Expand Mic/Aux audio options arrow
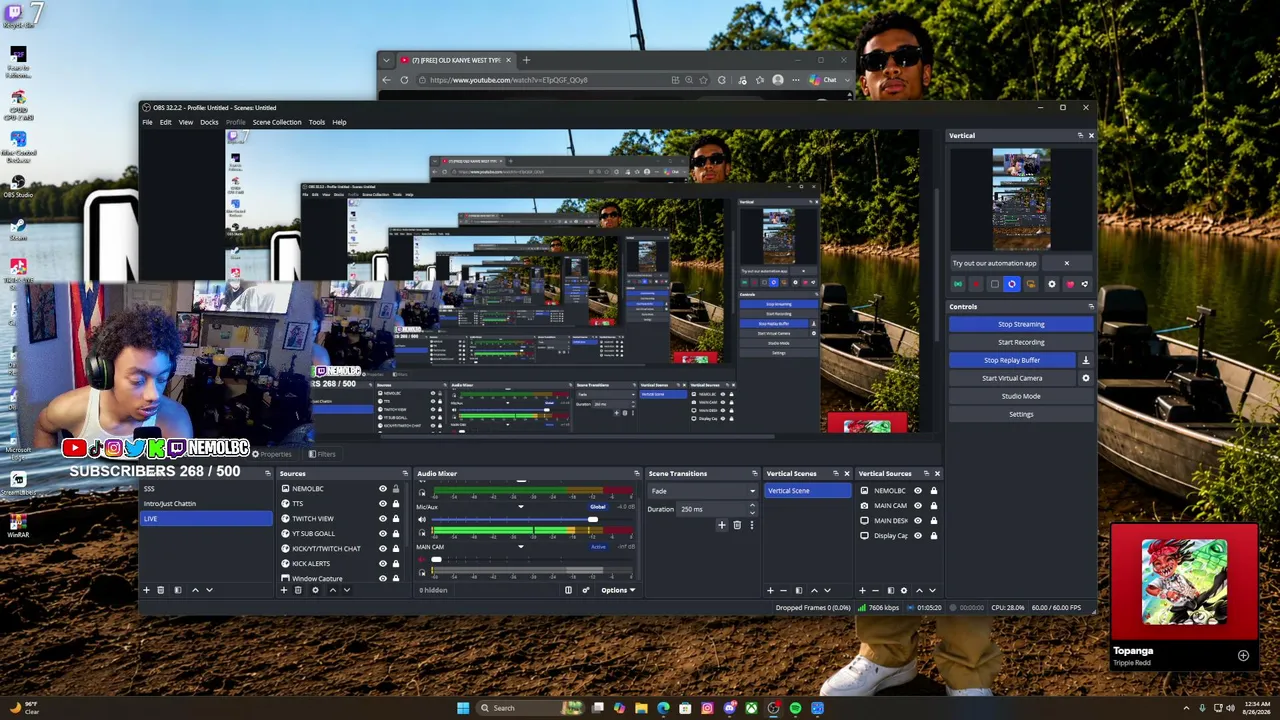 click(x=520, y=507)
